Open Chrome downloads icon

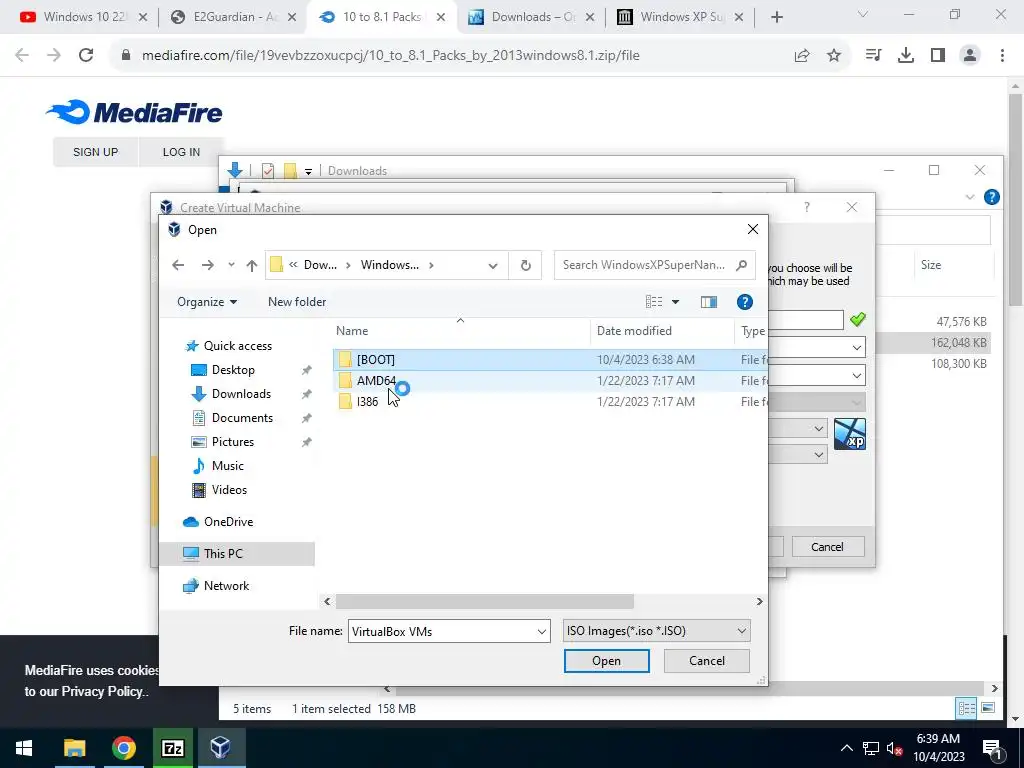click(x=906, y=56)
